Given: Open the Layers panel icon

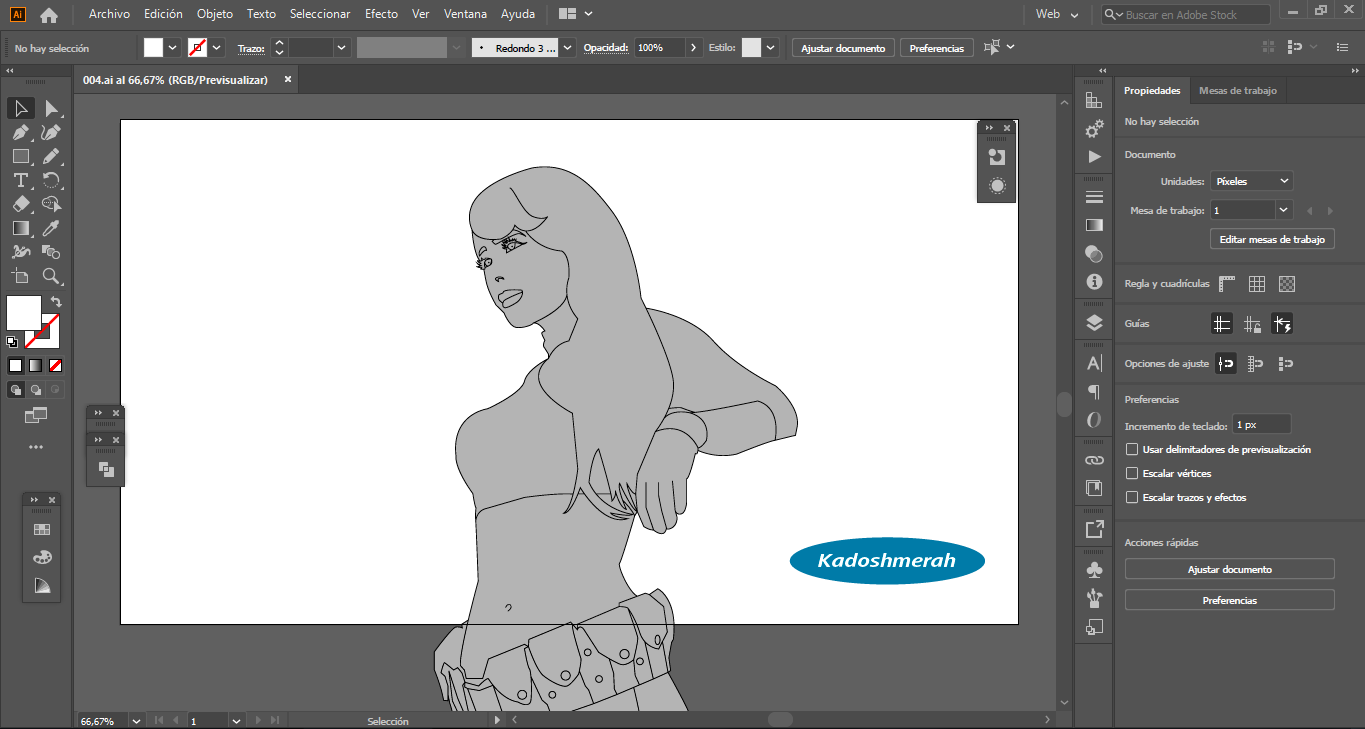Looking at the screenshot, I should pyautogui.click(x=1094, y=322).
